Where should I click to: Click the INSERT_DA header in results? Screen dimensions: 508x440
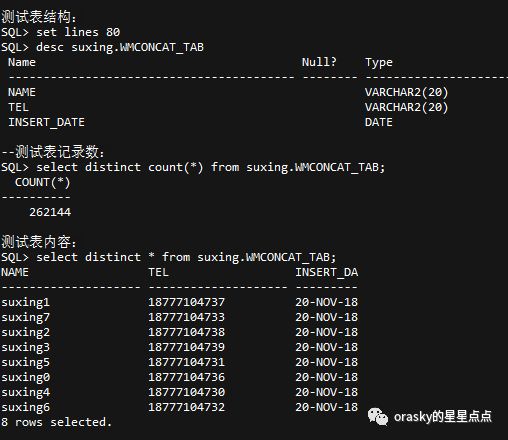pyautogui.click(x=327, y=272)
